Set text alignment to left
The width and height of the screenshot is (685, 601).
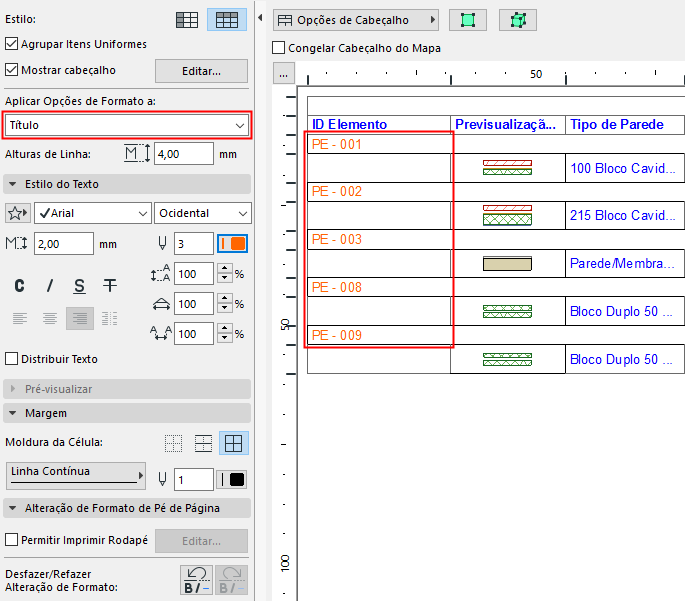(20, 318)
